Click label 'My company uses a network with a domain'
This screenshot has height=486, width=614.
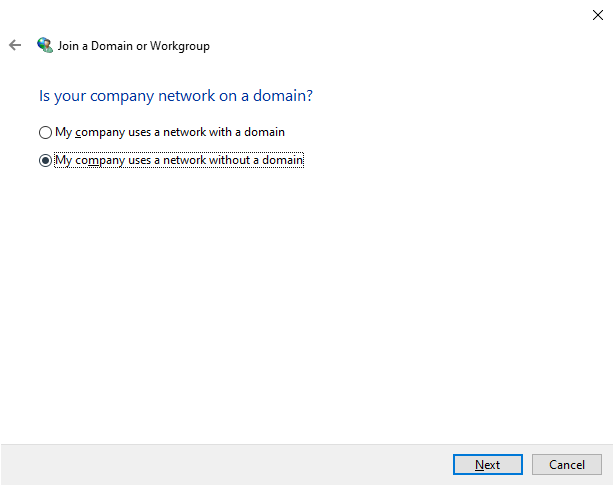click(x=170, y=132)
